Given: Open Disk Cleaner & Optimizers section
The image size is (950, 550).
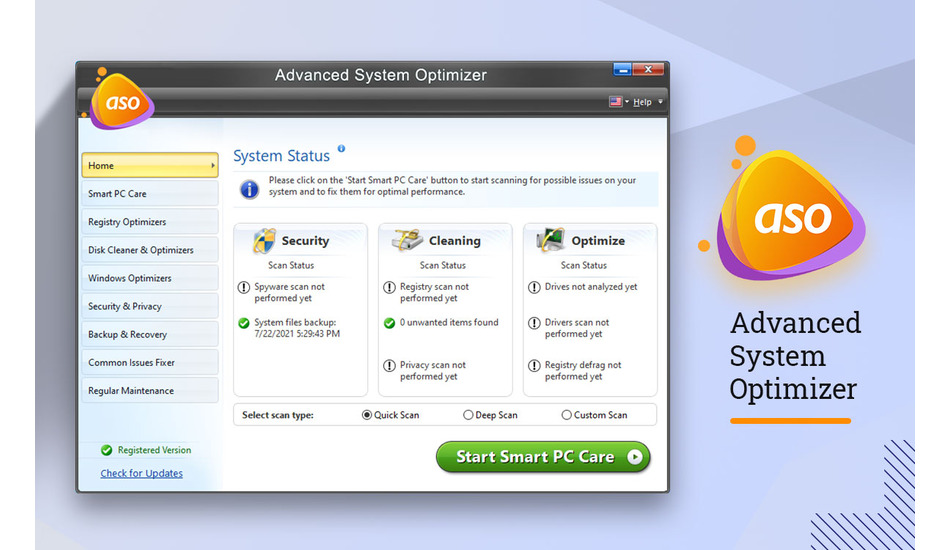Looking at the screenshot, I should click(150, 250).
